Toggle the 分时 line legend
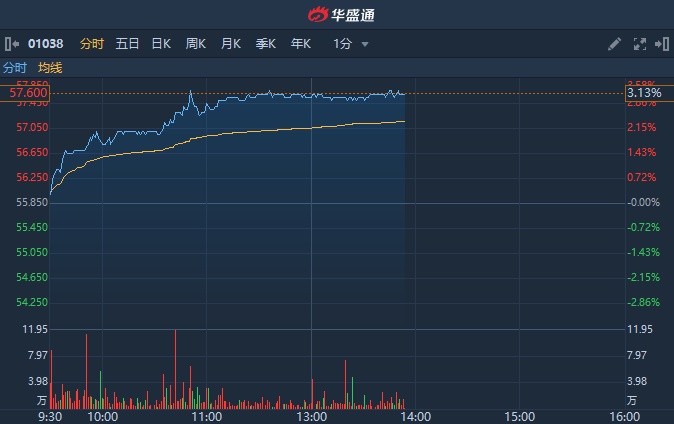 15,67
